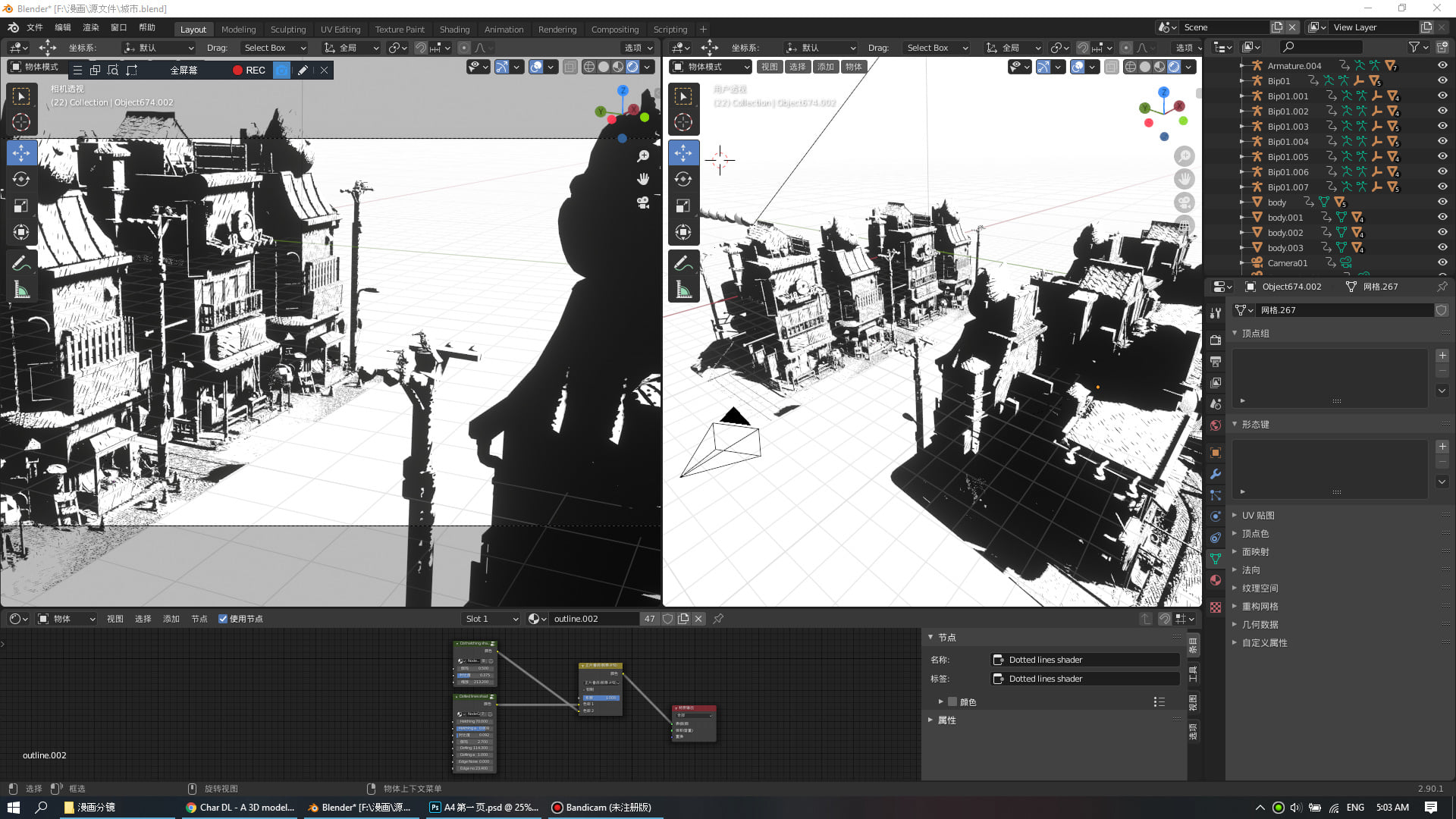Switch to the Shading workspace tab
Screen dimensions: 1456x819
click(x=454, y=30)
